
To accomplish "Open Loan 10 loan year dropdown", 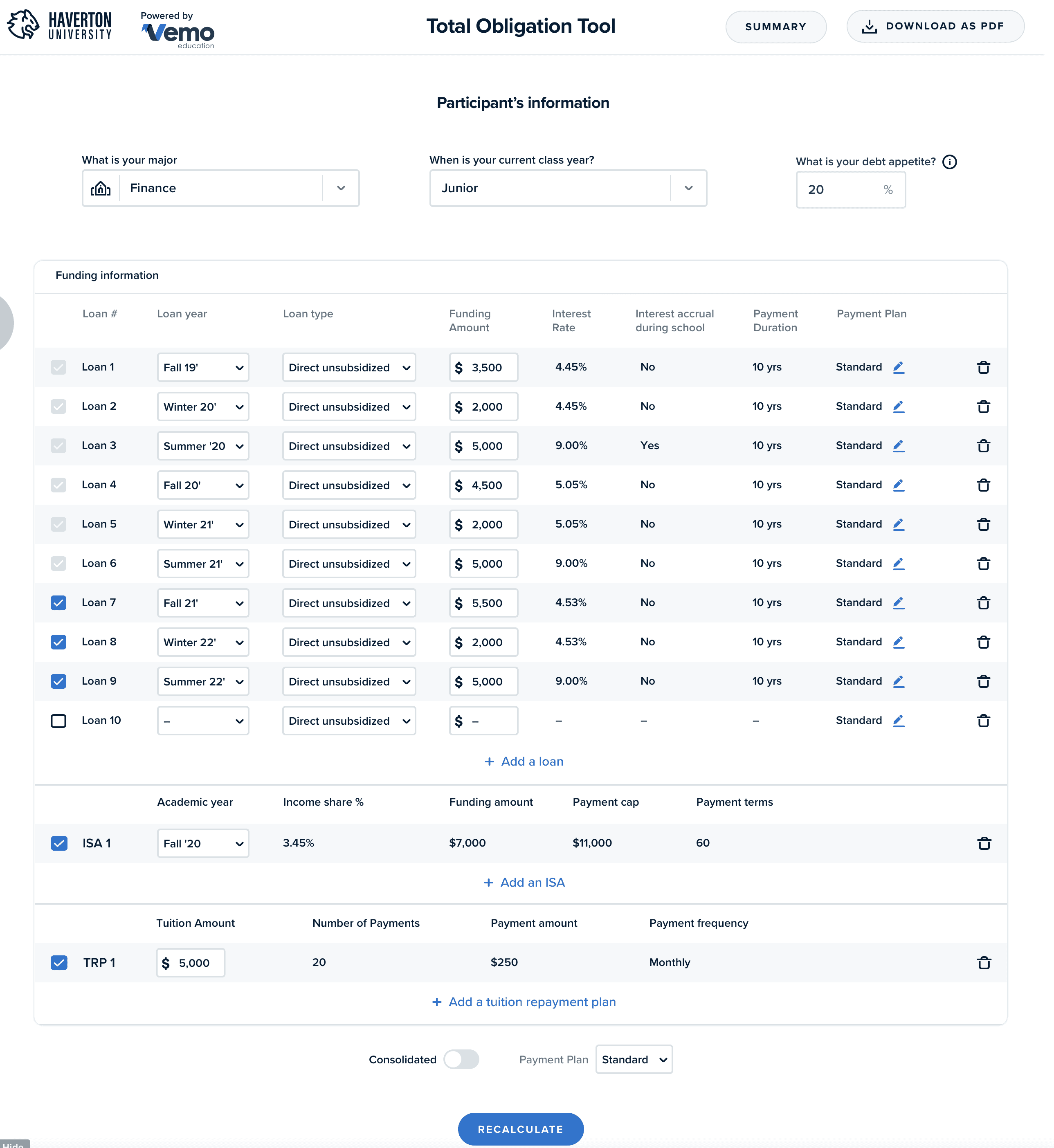I will (x=205, y=728).
